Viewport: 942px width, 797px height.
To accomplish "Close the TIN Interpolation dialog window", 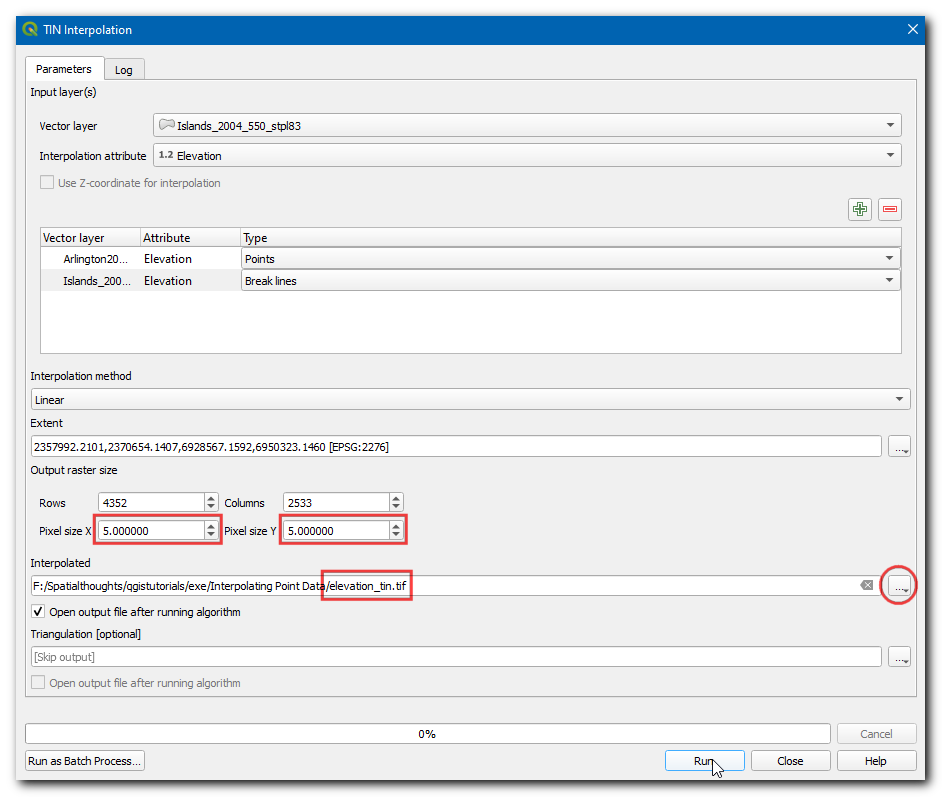I will (x=912, y=30).
